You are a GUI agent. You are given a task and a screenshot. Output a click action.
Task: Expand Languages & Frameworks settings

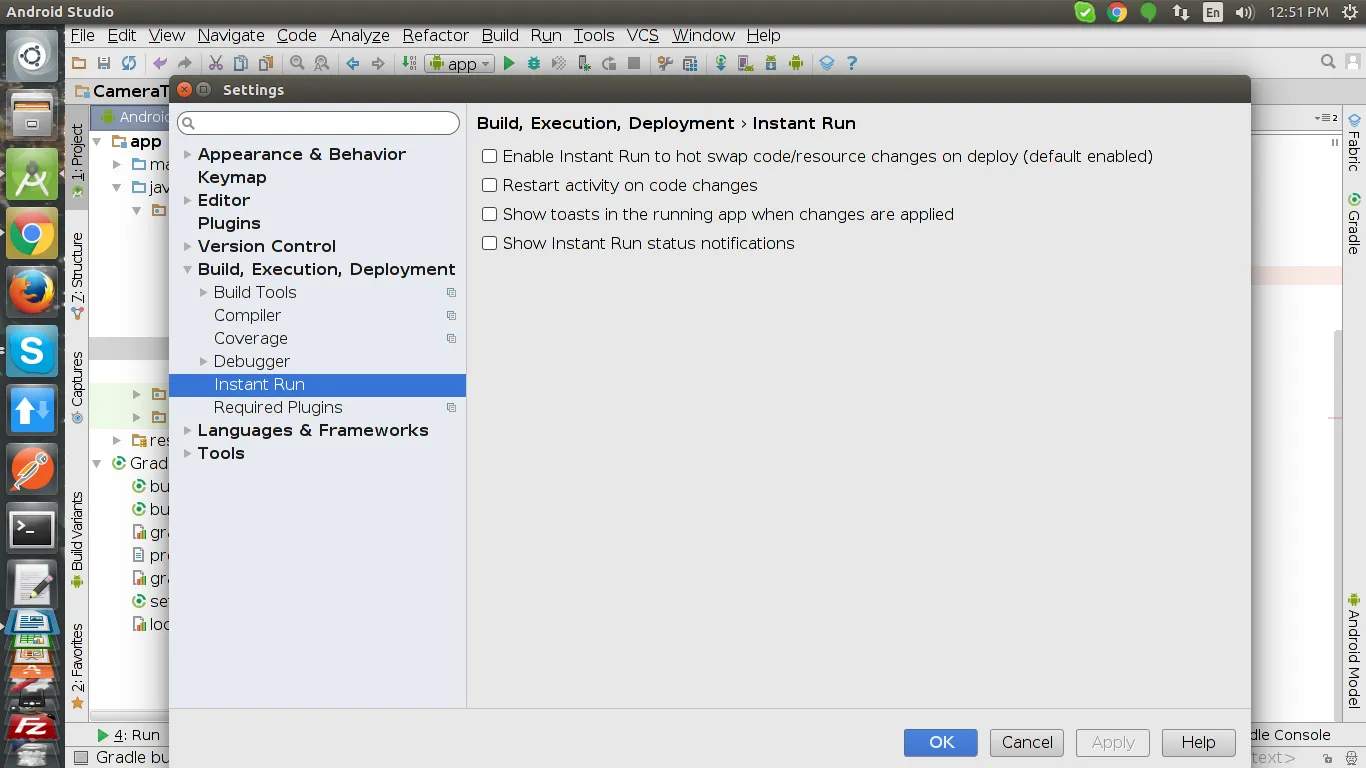188,430
